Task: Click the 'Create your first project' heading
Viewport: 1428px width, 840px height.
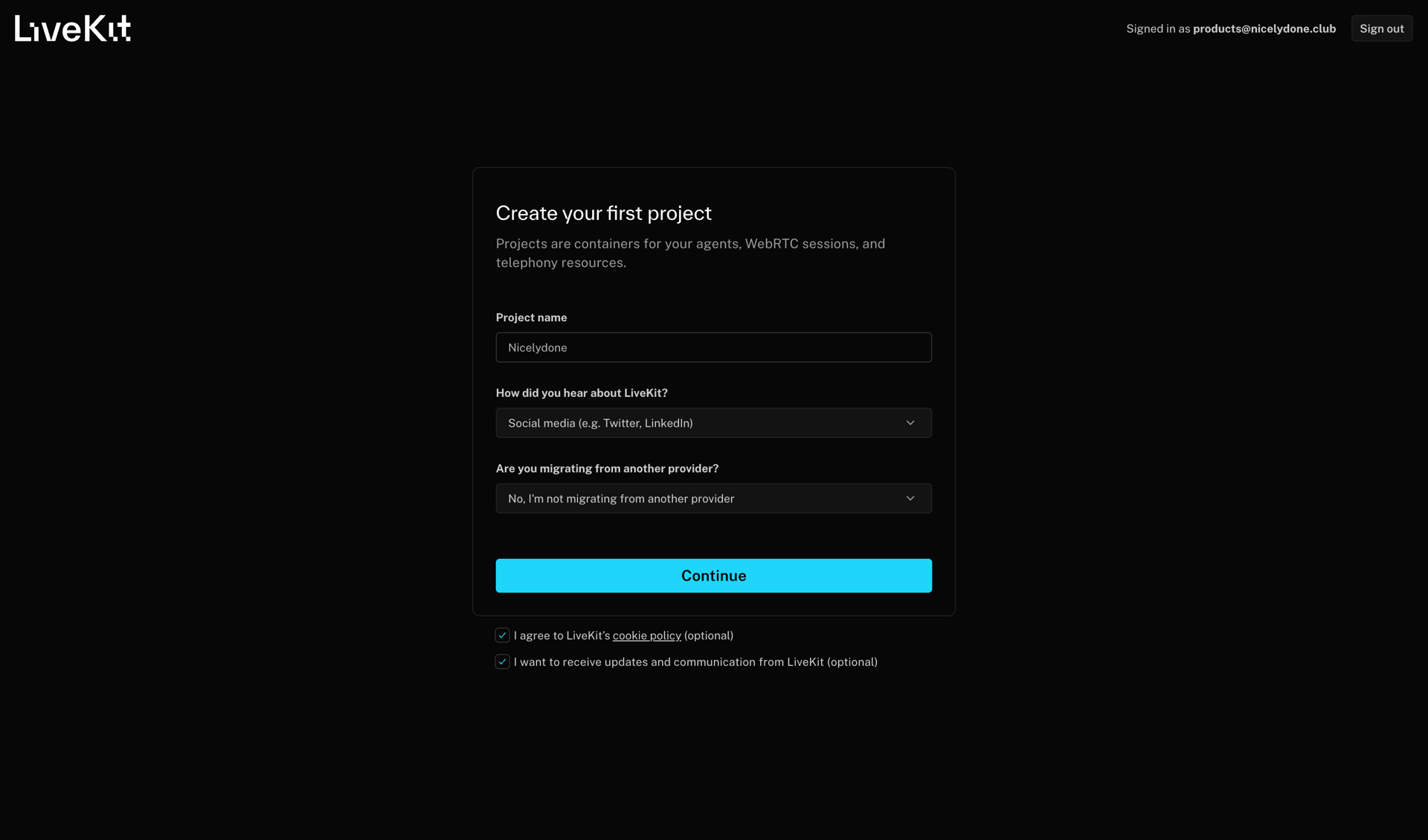Action: point(603,213)
